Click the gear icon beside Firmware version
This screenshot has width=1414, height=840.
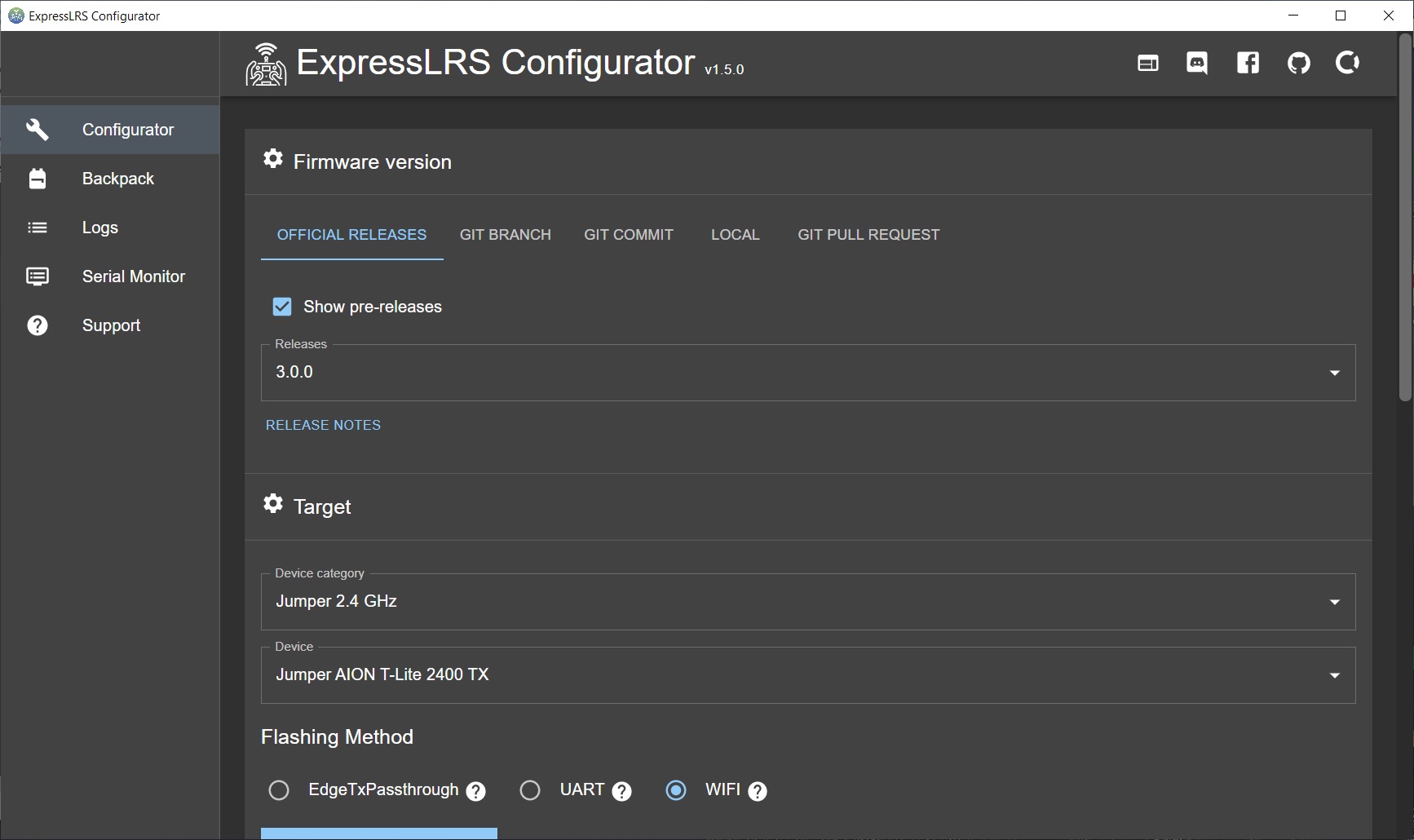pos(273,158)
